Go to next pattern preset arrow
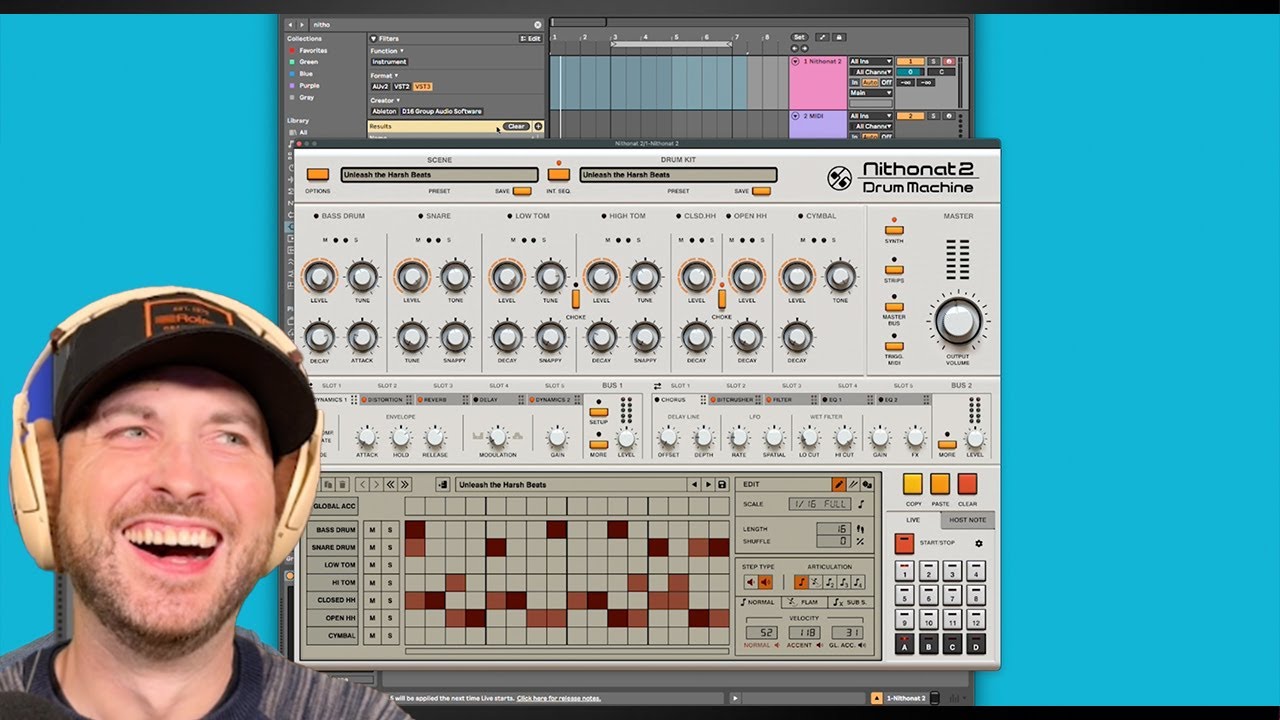This screenshot has height=720, width=1280. tap(708, 484)
